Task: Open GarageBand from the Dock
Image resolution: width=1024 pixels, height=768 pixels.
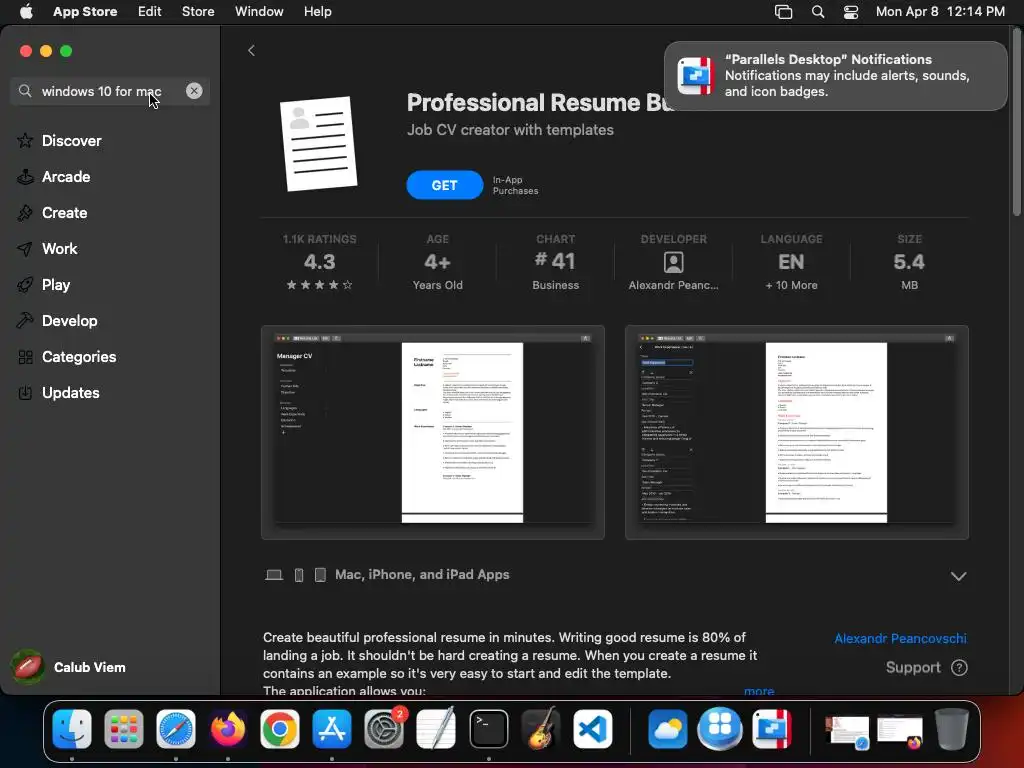Action: point(541,728)
